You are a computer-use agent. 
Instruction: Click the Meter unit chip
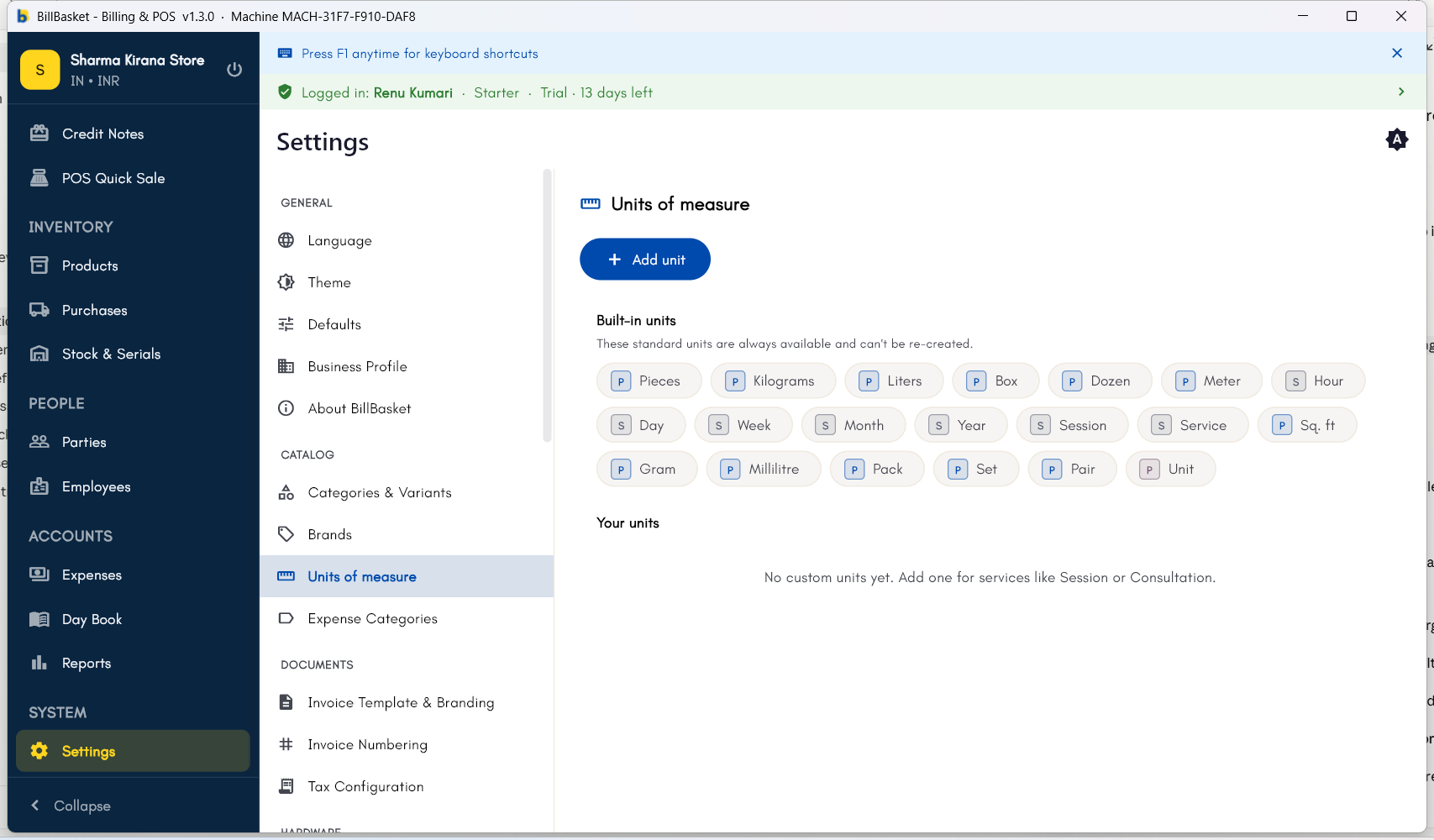tap(1211, 381)
